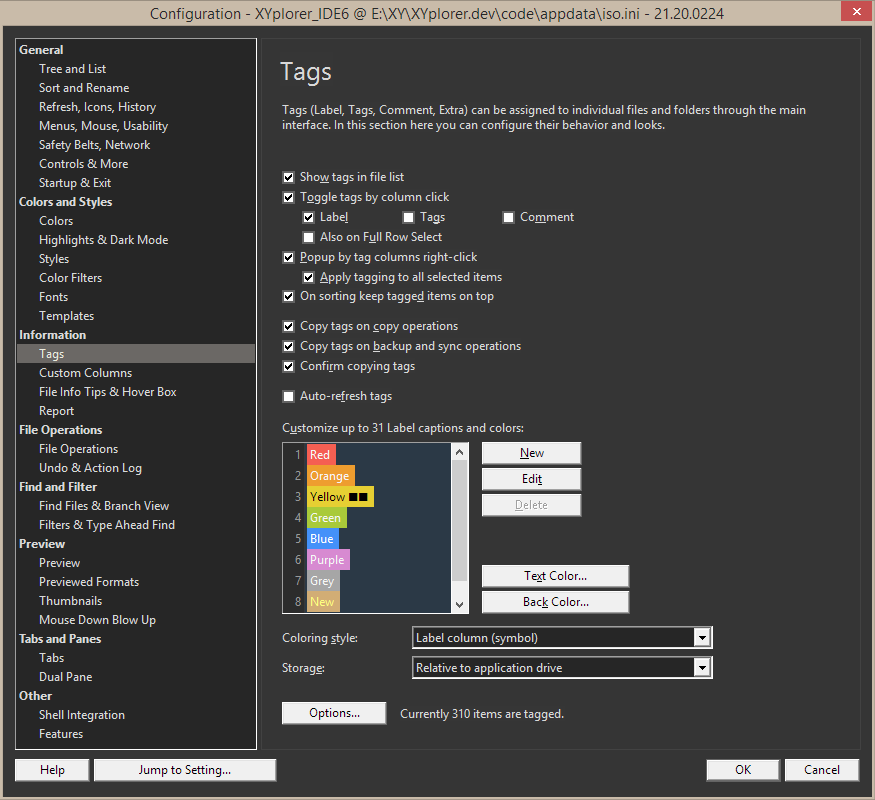Select the Yellow label entry
The height and width of the screenshot is (800, 875).
339,497
